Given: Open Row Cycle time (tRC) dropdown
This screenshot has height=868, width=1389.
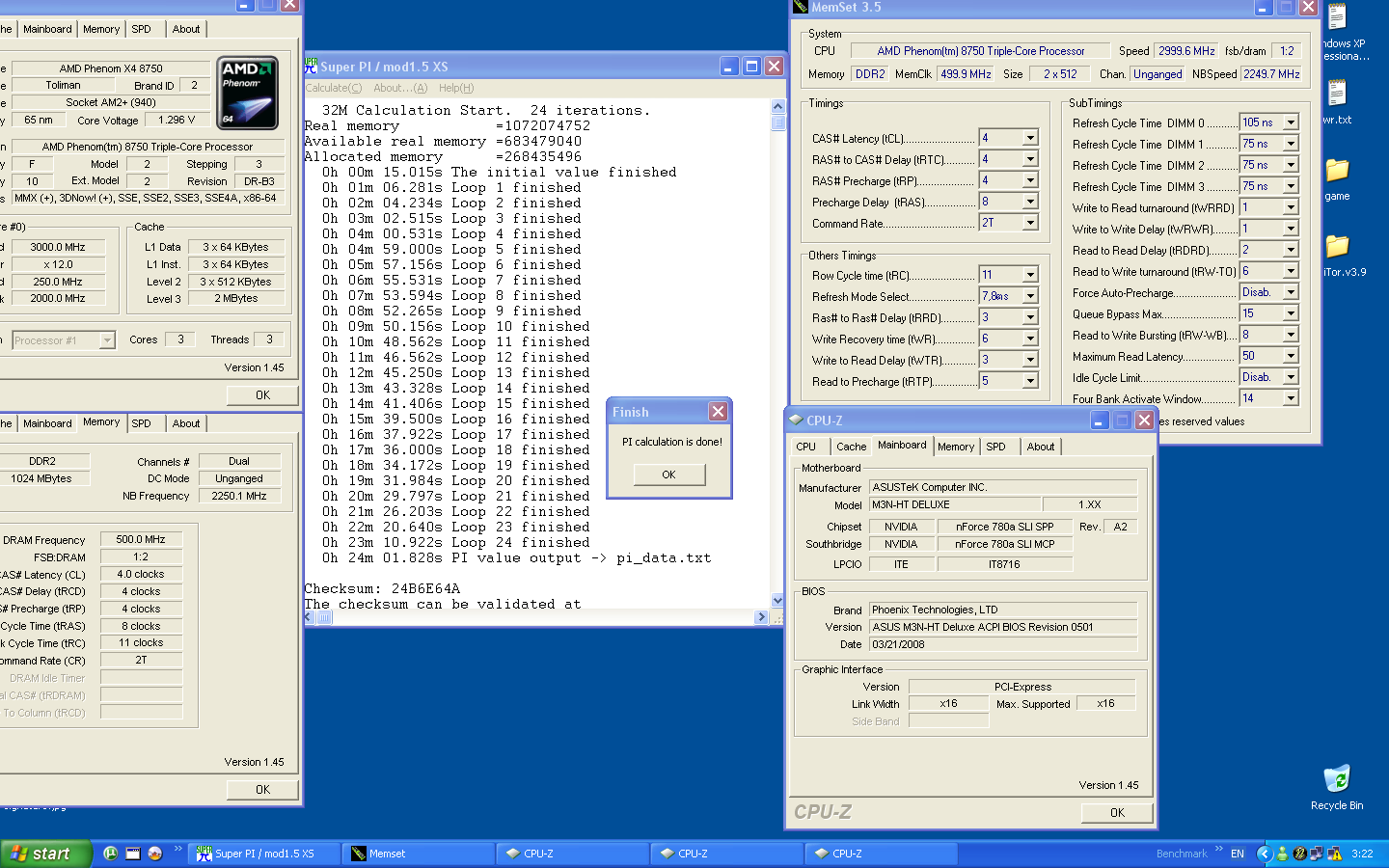Looking at the screenshot, I should coord(1030,275).
